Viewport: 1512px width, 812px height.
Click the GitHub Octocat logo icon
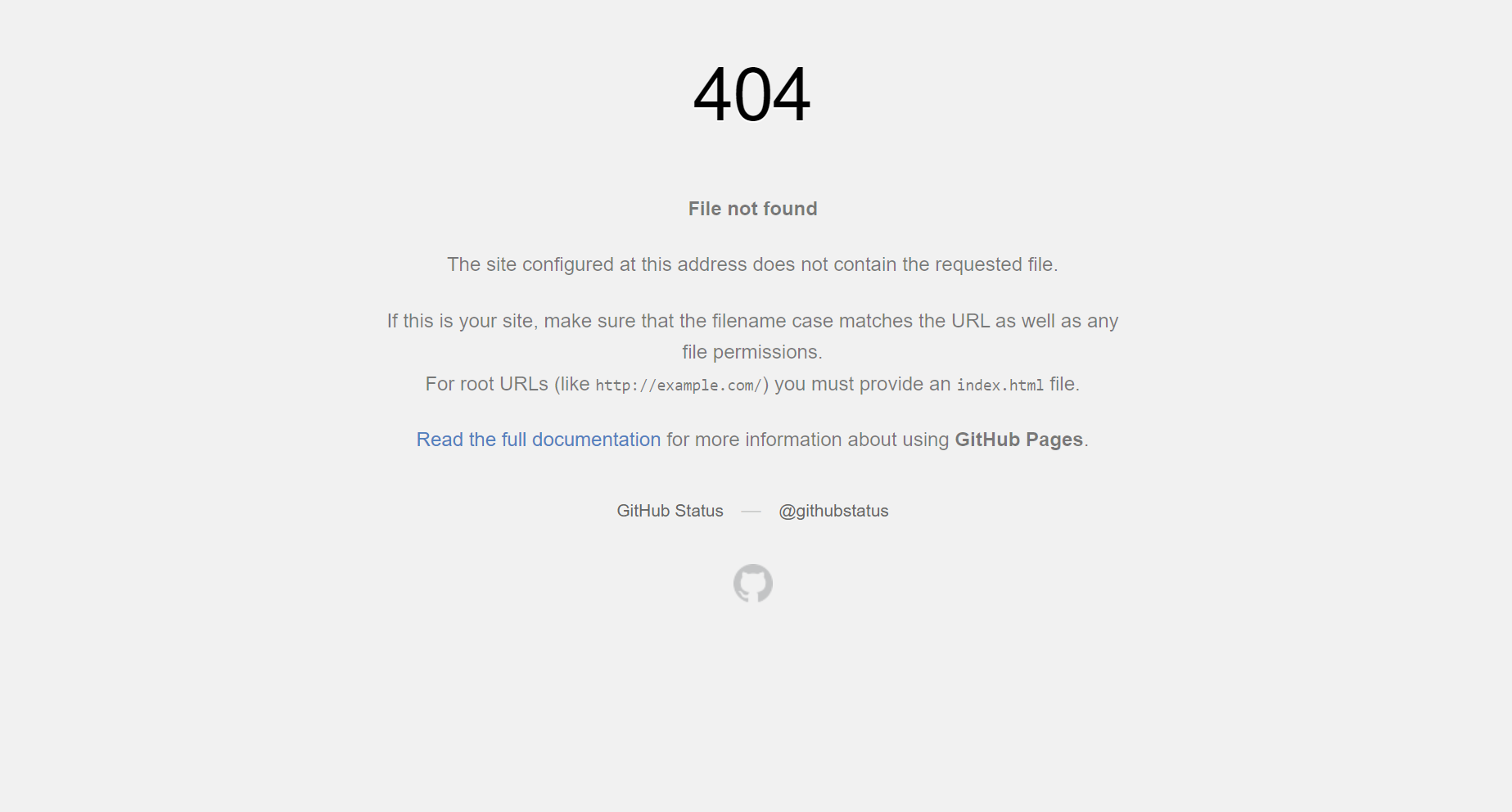coord(753,583)
